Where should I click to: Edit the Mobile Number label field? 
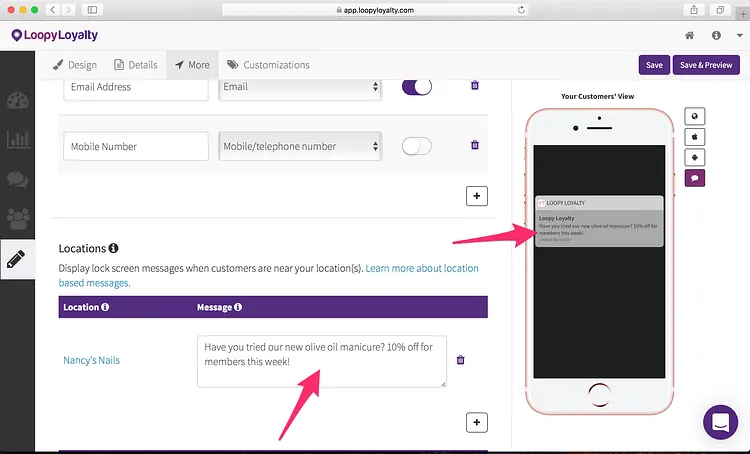tap(136, 146)
